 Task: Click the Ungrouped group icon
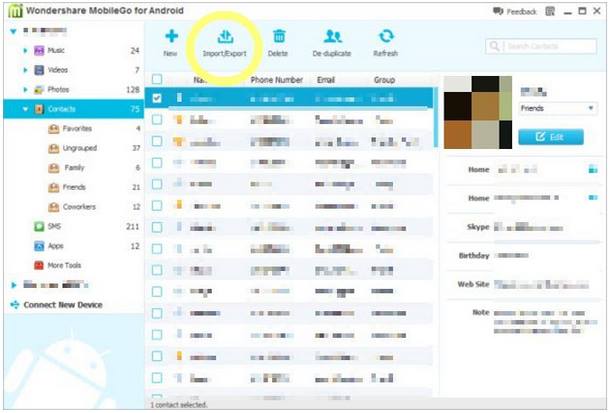pos(53,148)
